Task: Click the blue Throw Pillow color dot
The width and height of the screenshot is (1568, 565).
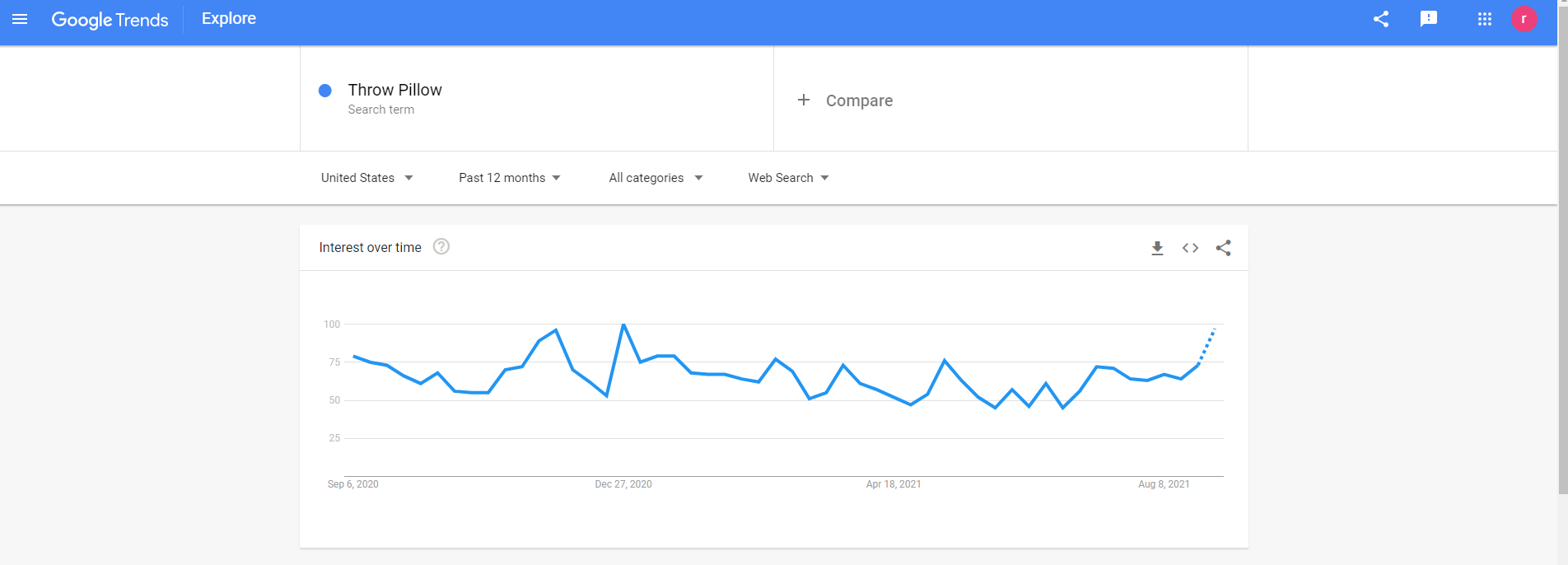Action: (x=325, y=91)
